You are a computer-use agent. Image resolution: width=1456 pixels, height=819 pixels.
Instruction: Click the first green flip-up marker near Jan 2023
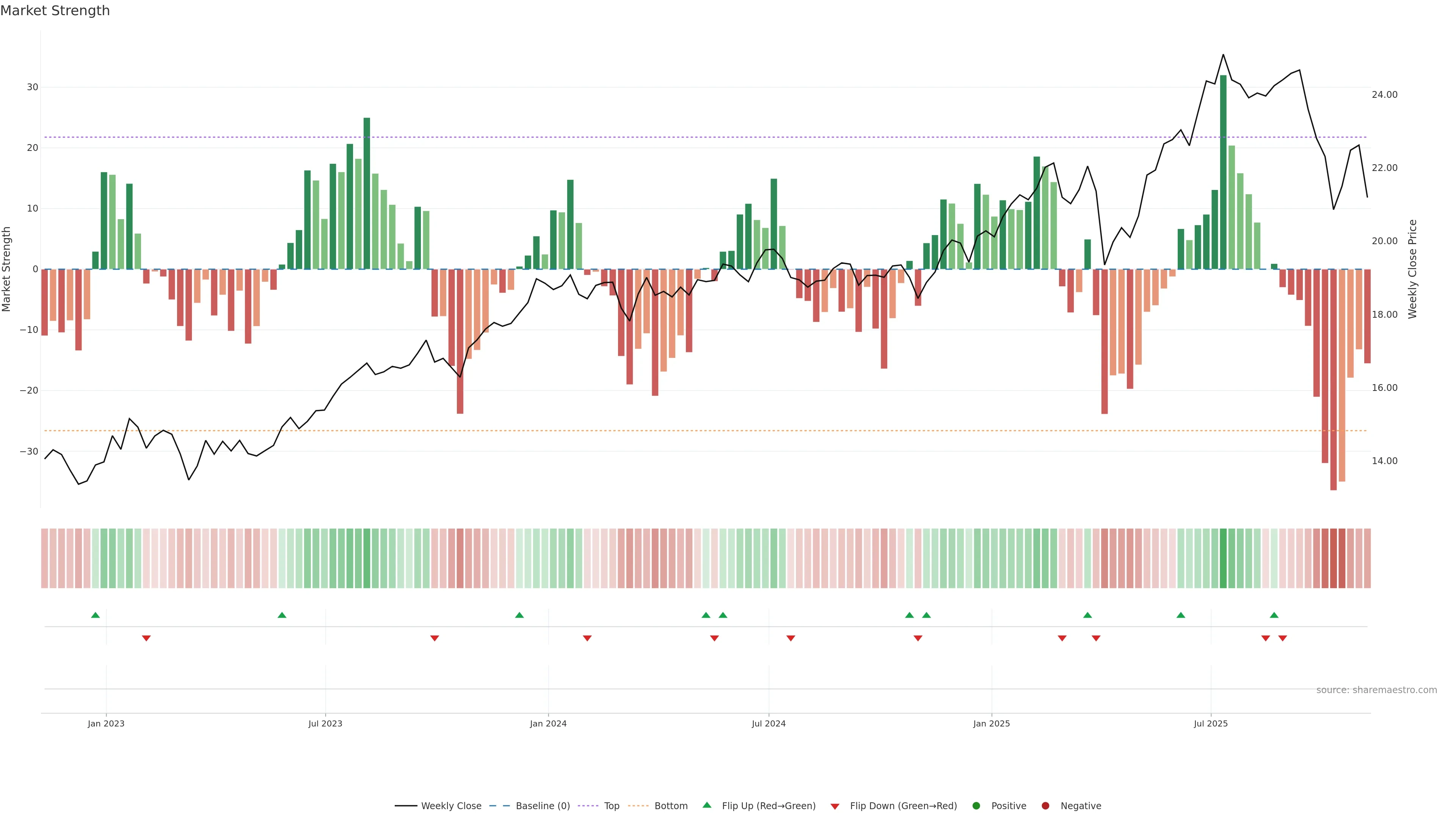pos(96,615)
